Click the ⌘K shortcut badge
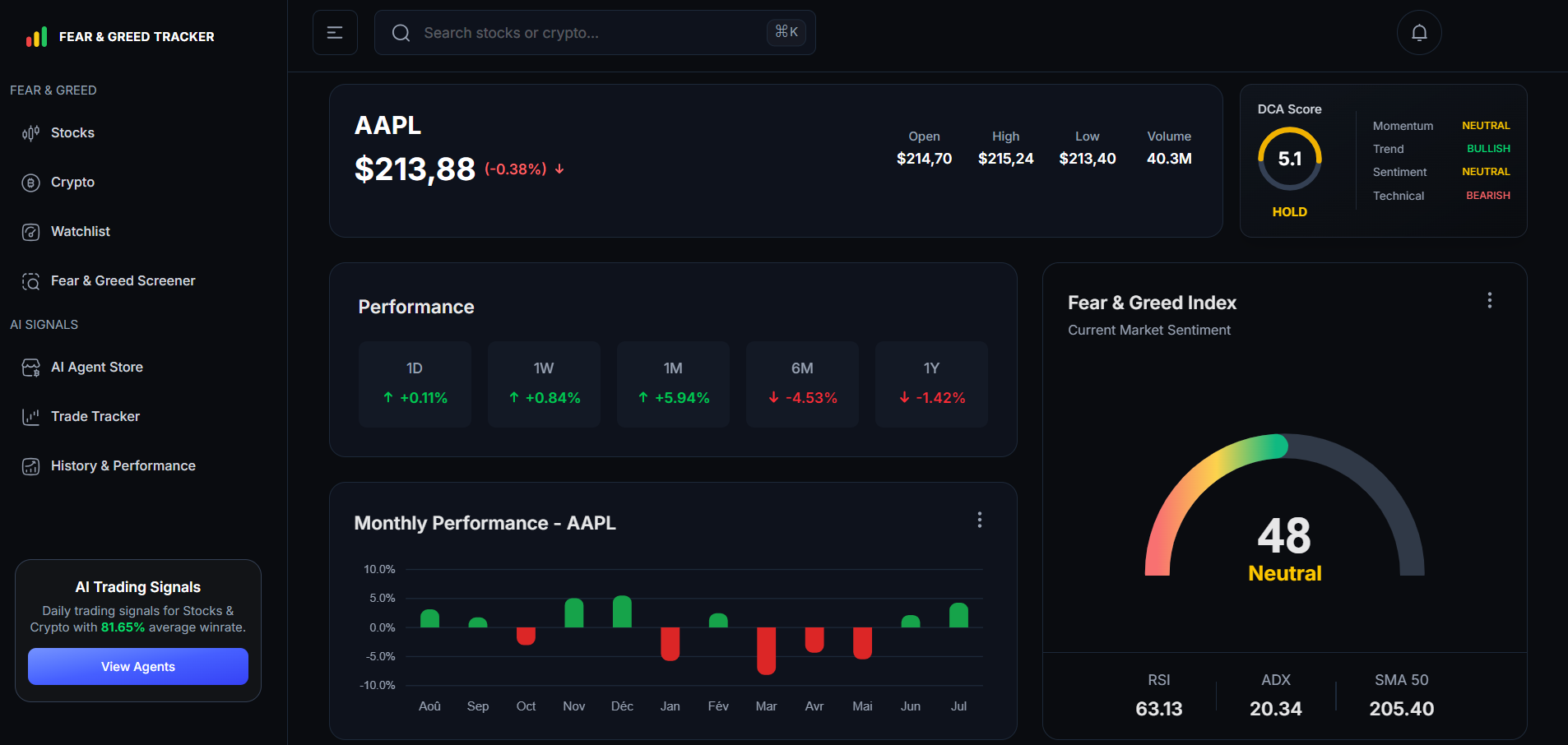The image size is (1568, 745). click(786, 32)
